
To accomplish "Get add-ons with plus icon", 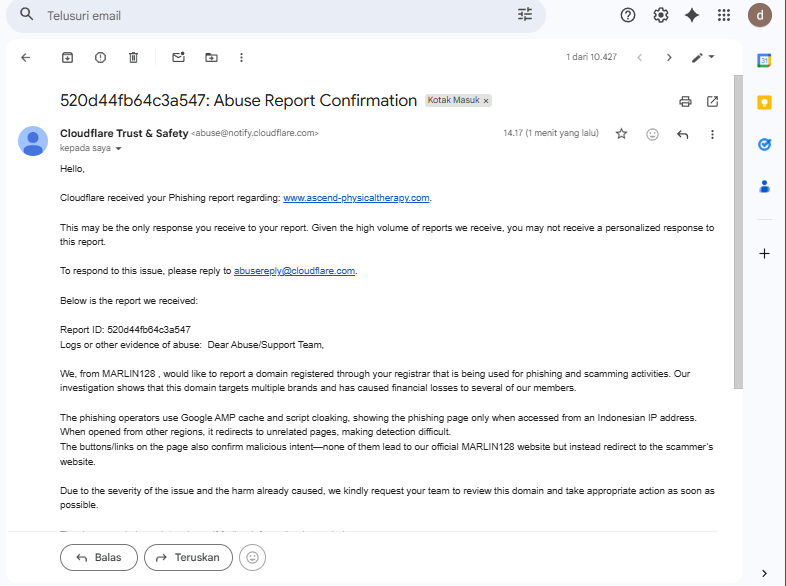I will [764, 254].
